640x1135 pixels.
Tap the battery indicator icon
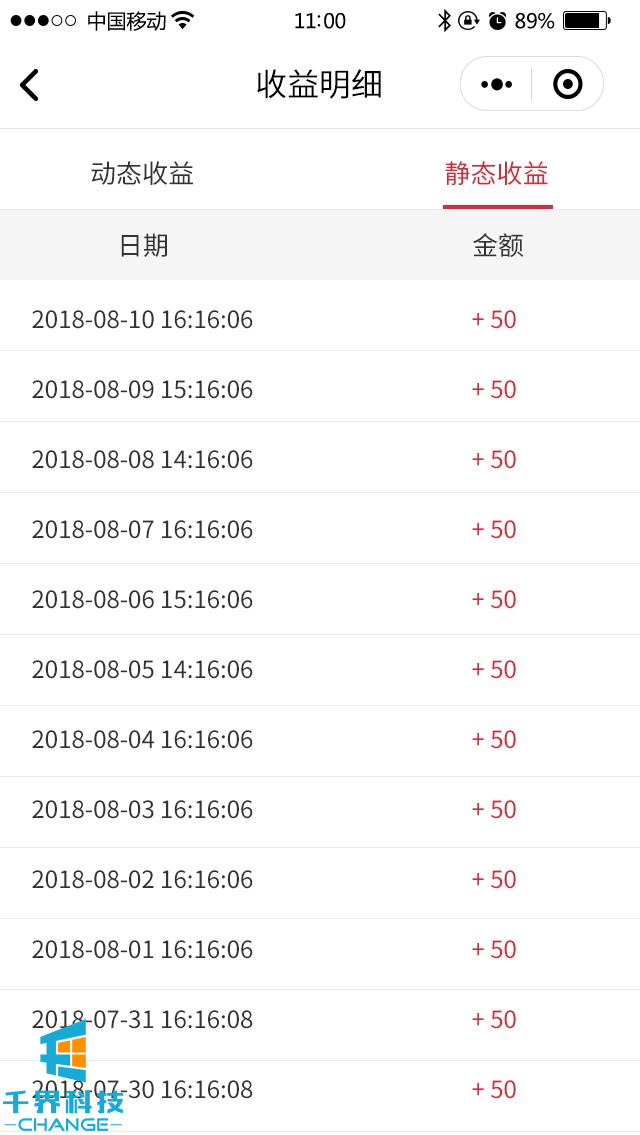pos(586,20)
